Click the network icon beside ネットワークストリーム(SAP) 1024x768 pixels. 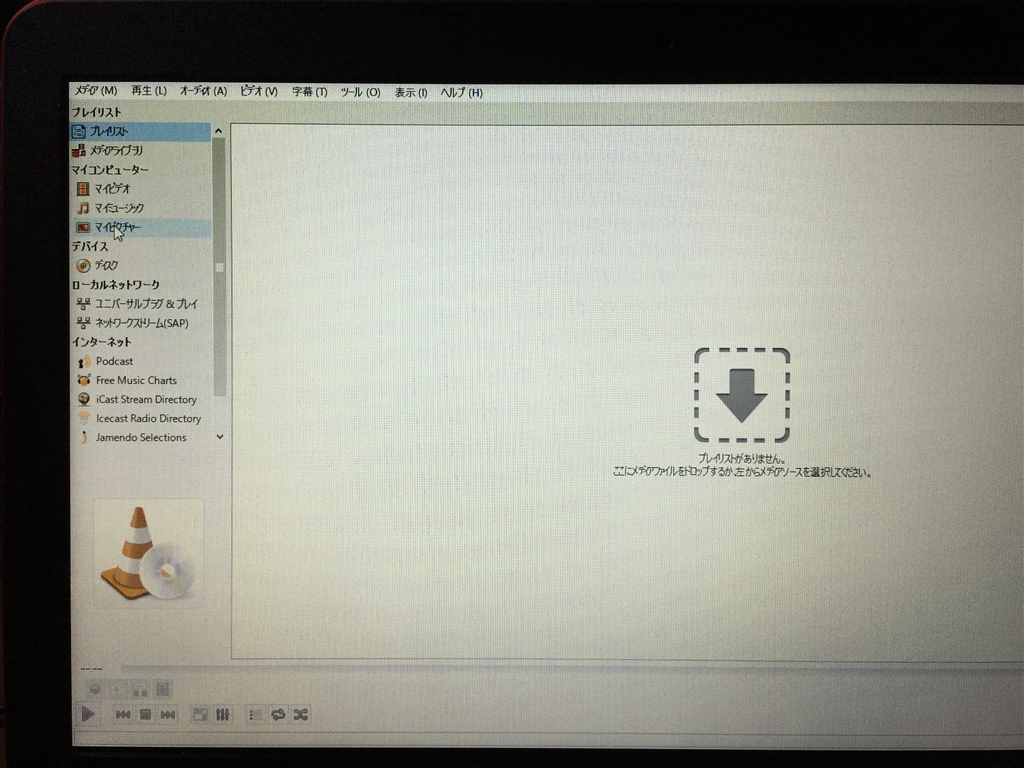click(84, 323)
